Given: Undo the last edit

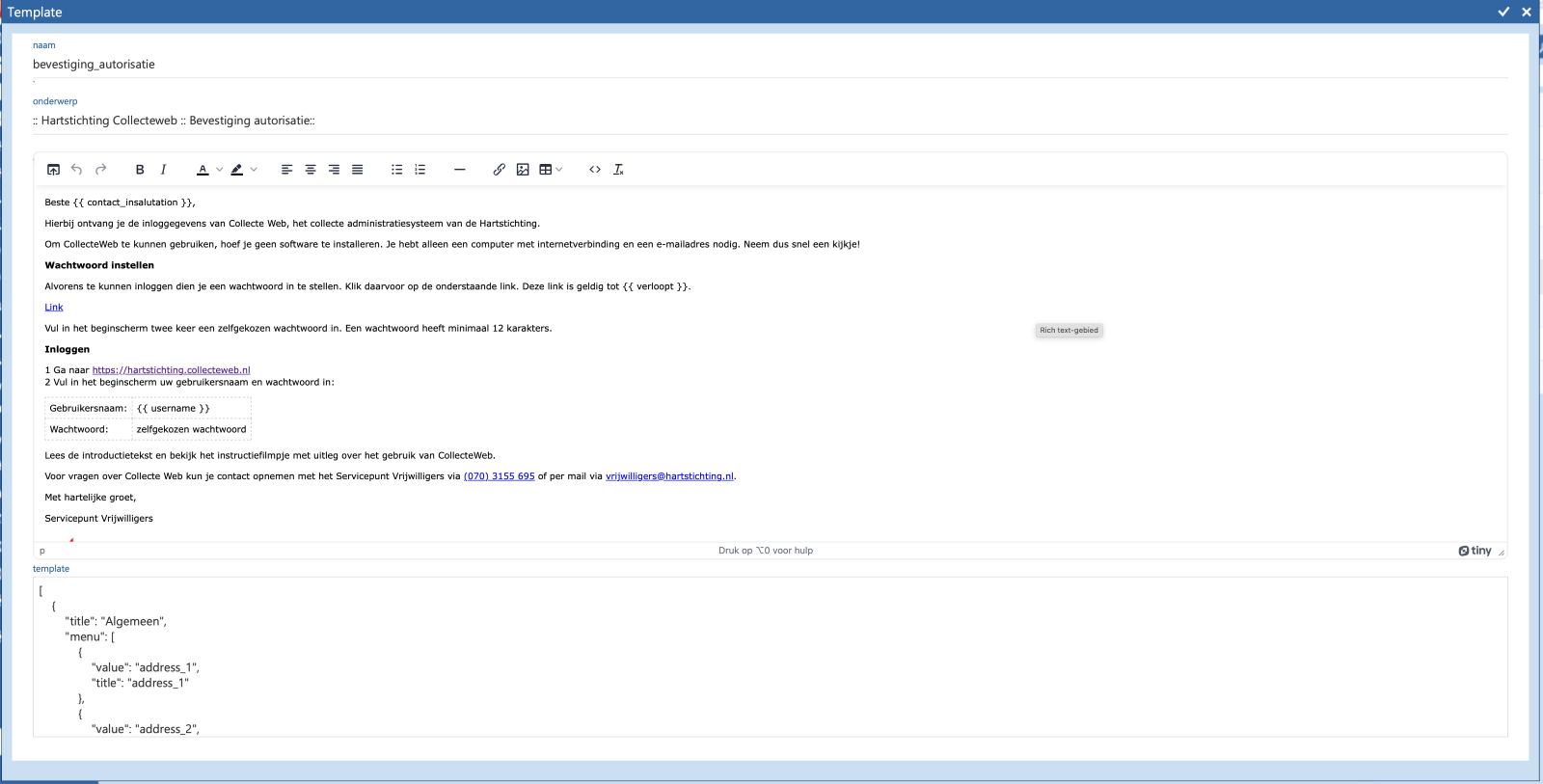Looking at the screenshot, I should click(x=77, y=170).
